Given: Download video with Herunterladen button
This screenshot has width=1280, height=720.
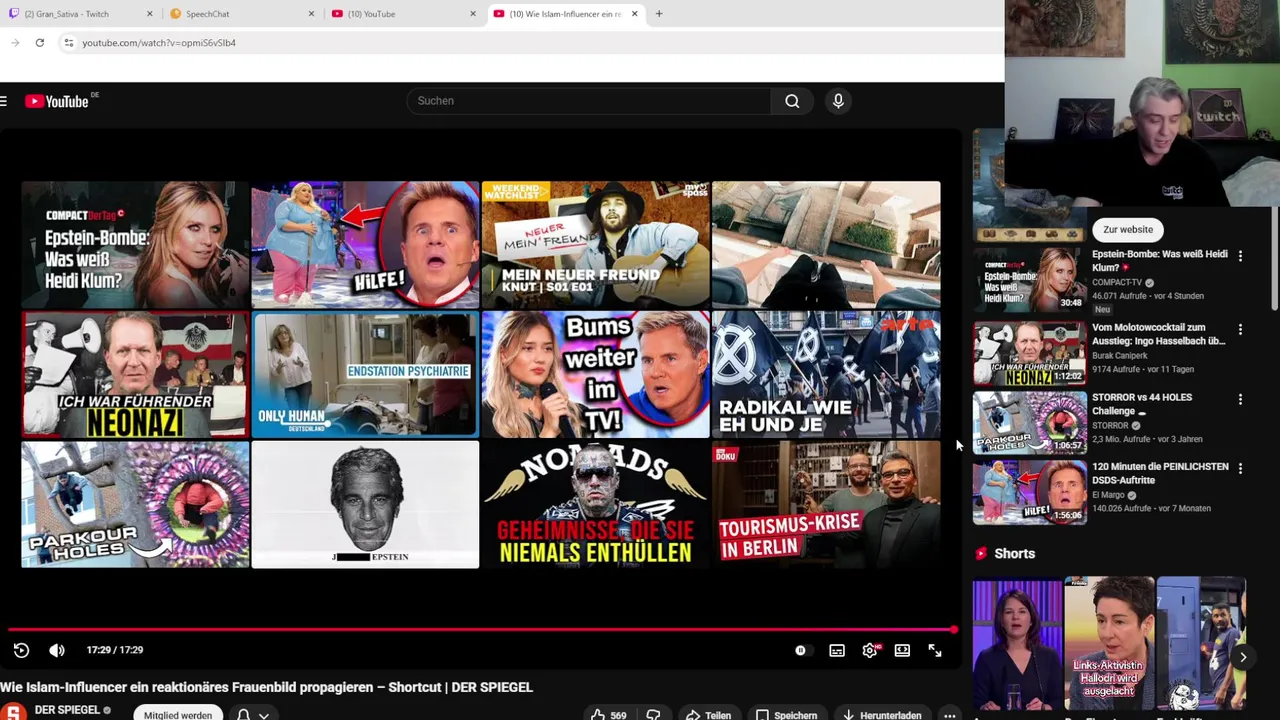Looking at the screenshot, I should tap(882, 715).
